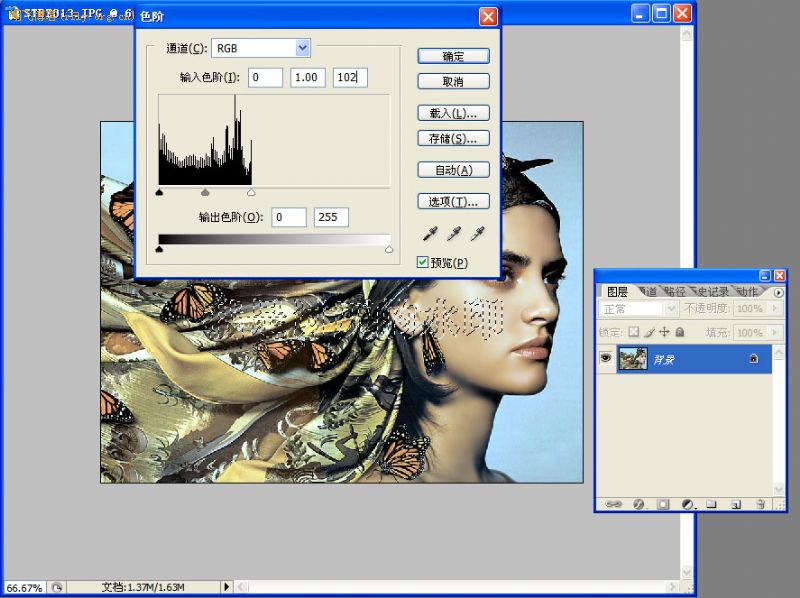Toggle the lock position icon
Image resolution: width=800 pixels, height=598 pixels.
click(x=664, y=332)
